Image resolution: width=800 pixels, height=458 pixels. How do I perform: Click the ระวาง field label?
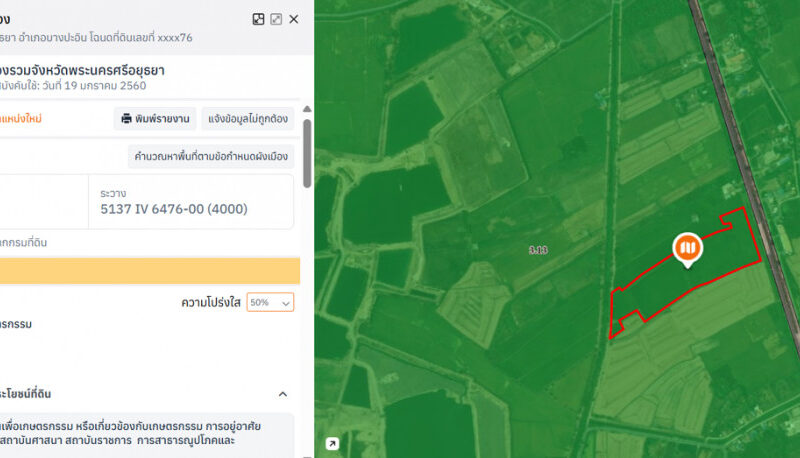(113, 193)
